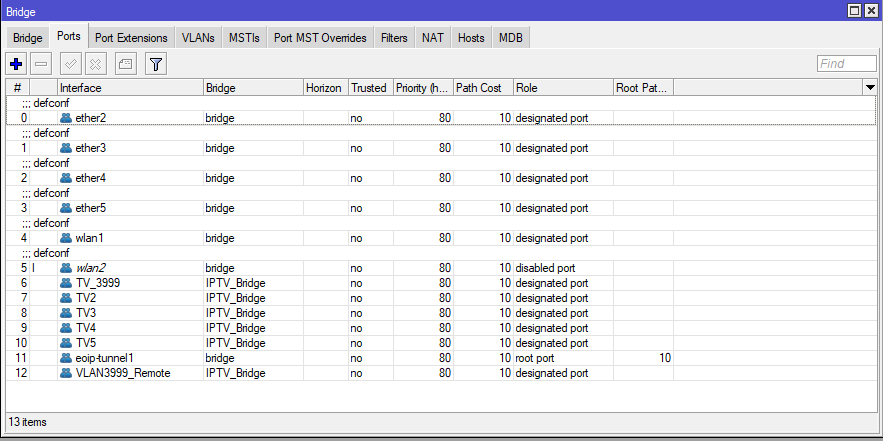Click the ether2 interface icon

coord(66,118)
